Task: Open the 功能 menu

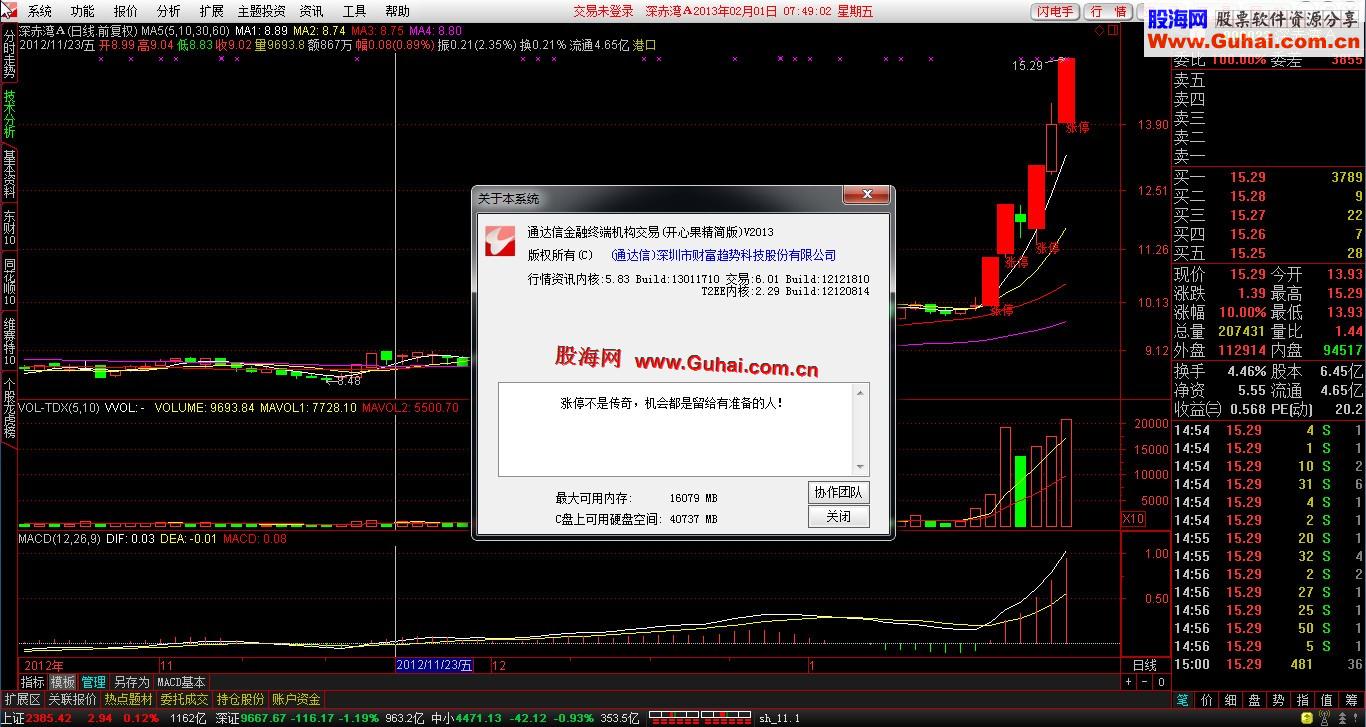Action: (82, 11)
